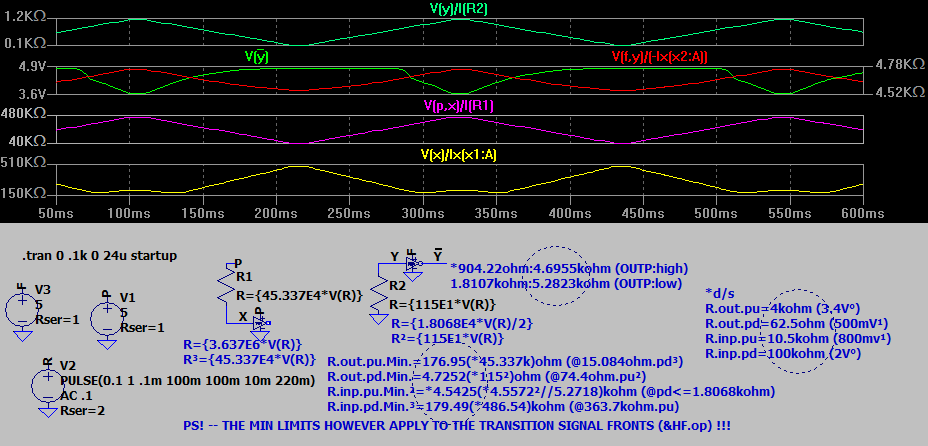Click the green V(y) trace label
The image size is (928, 446).
[257, 56]
